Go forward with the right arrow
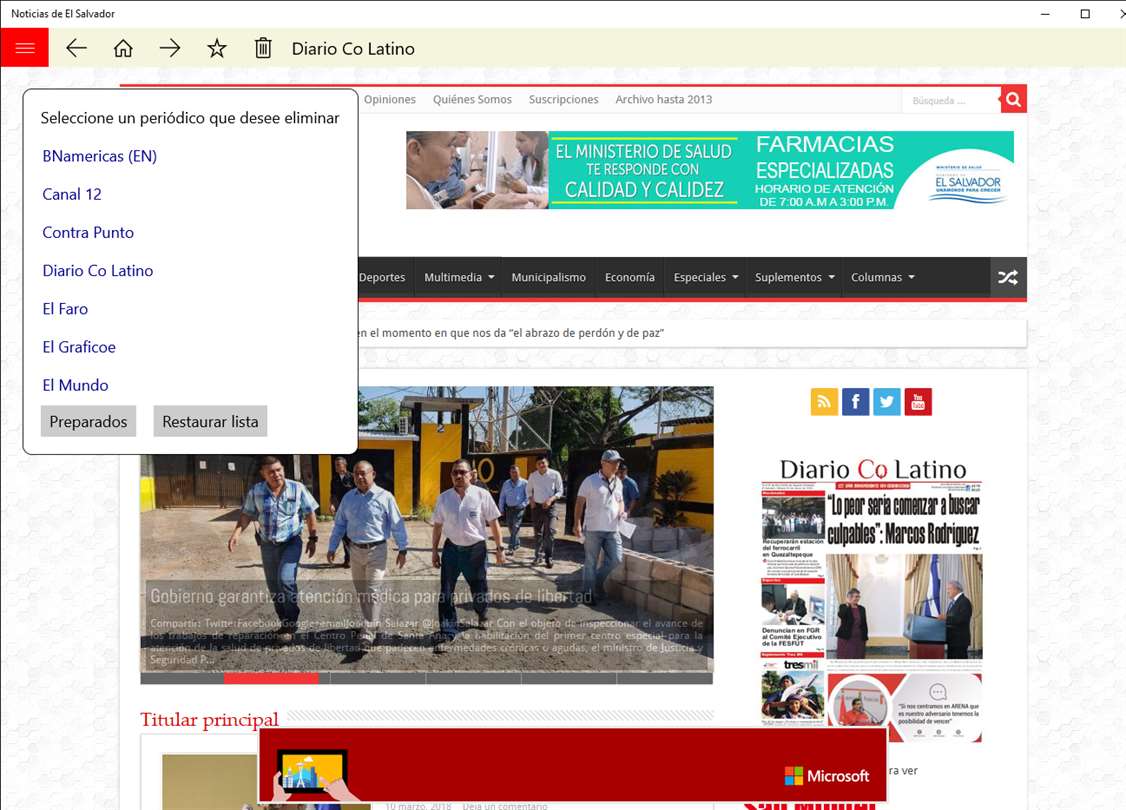This screenshot has height=810, width=1126. point(170,48)
